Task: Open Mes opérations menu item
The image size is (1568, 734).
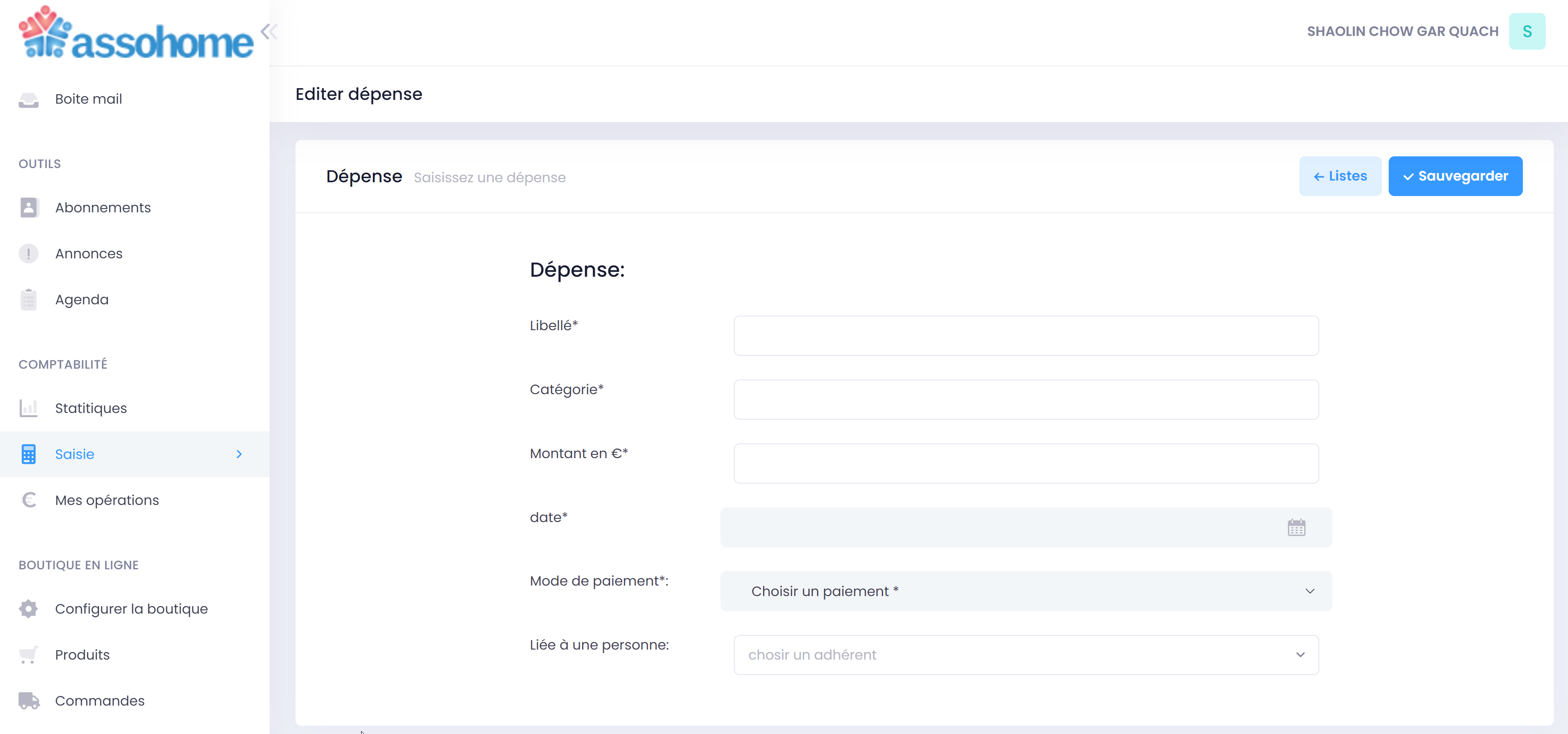Action: [107, 500]
